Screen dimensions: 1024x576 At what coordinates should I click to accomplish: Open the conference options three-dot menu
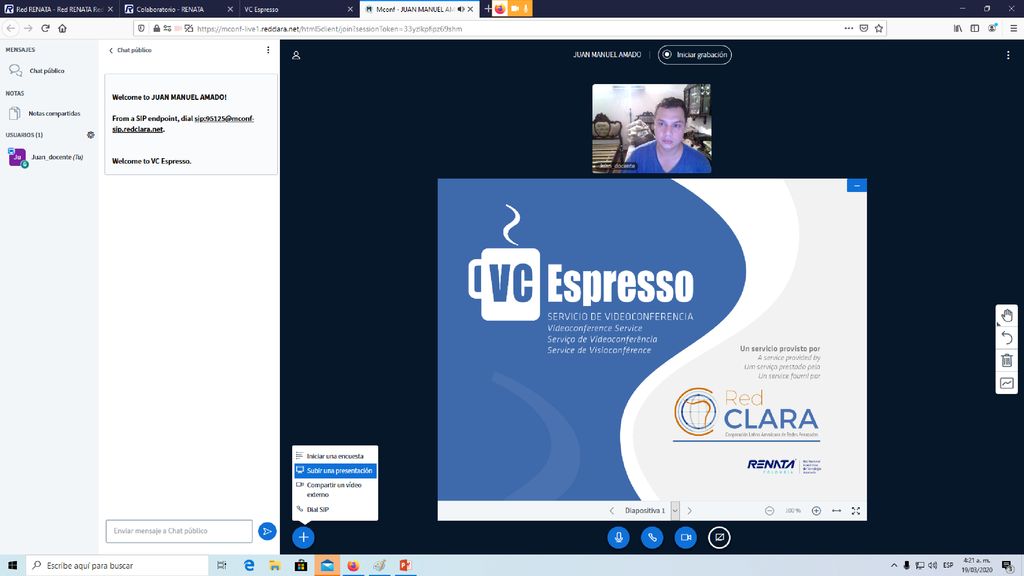click(x=1008, y=56)
